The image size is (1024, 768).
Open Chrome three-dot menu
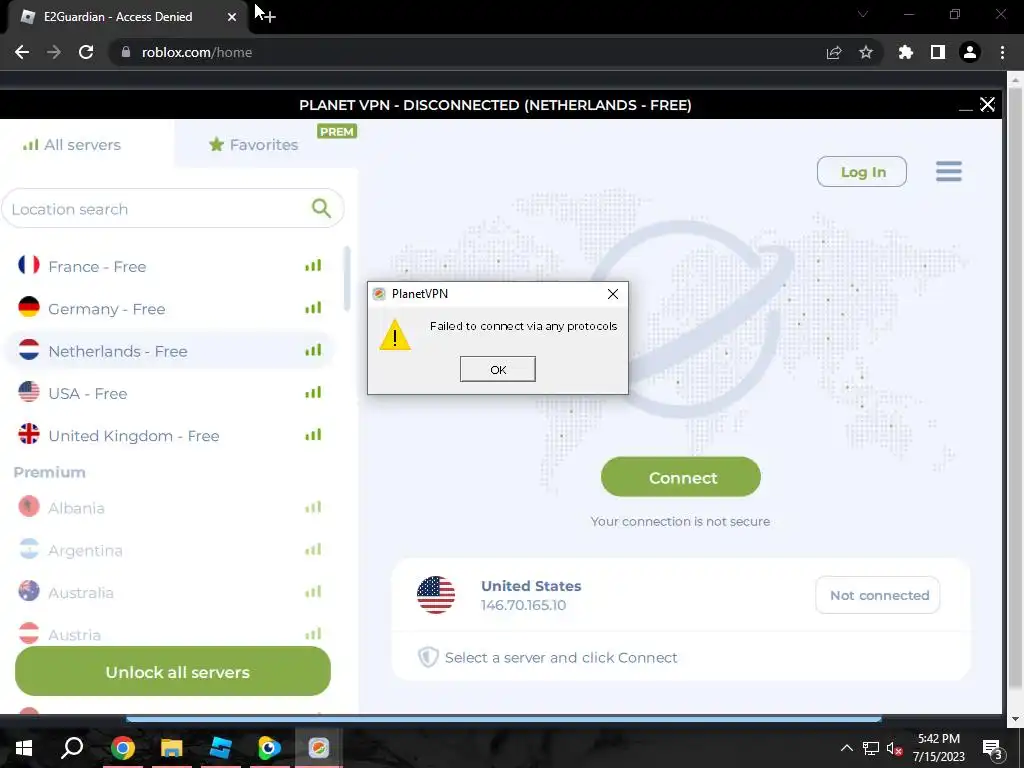[1002, 52]
